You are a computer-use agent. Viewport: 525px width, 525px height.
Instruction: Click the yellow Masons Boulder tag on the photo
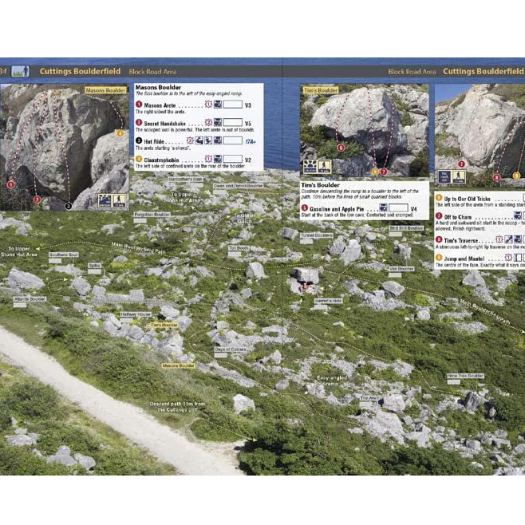click(x=105, y=90)
